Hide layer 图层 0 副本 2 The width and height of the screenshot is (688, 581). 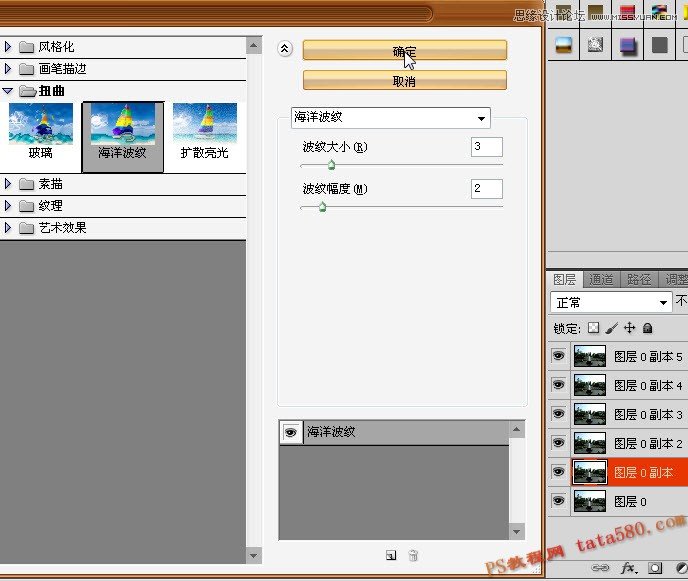pos(558,443)
